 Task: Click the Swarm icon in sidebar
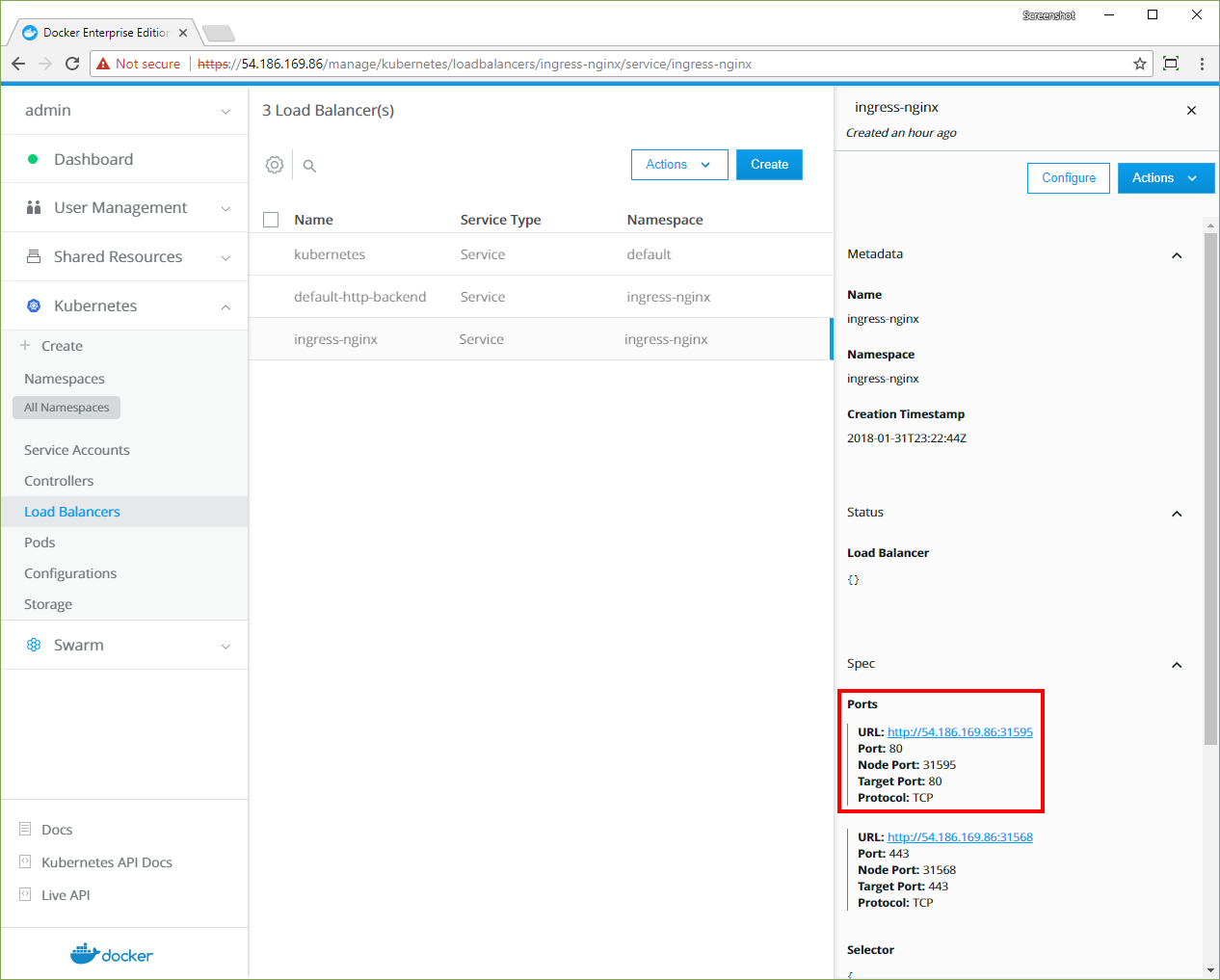[x=34, y=645]
